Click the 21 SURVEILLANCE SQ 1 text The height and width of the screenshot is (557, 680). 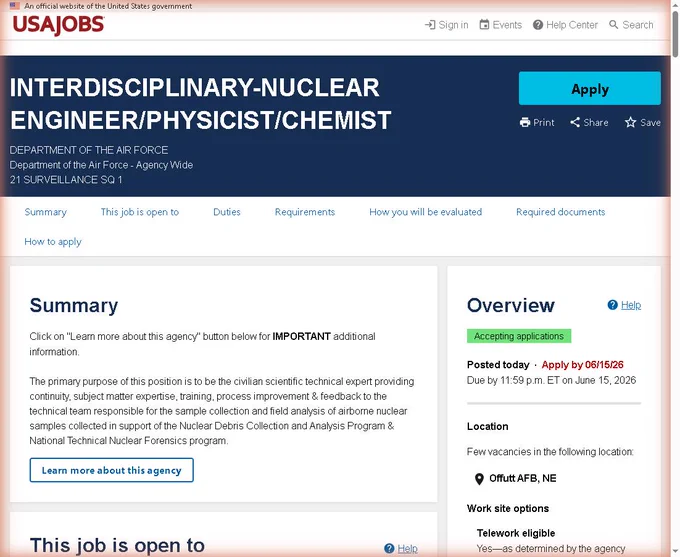pos(66,180)
